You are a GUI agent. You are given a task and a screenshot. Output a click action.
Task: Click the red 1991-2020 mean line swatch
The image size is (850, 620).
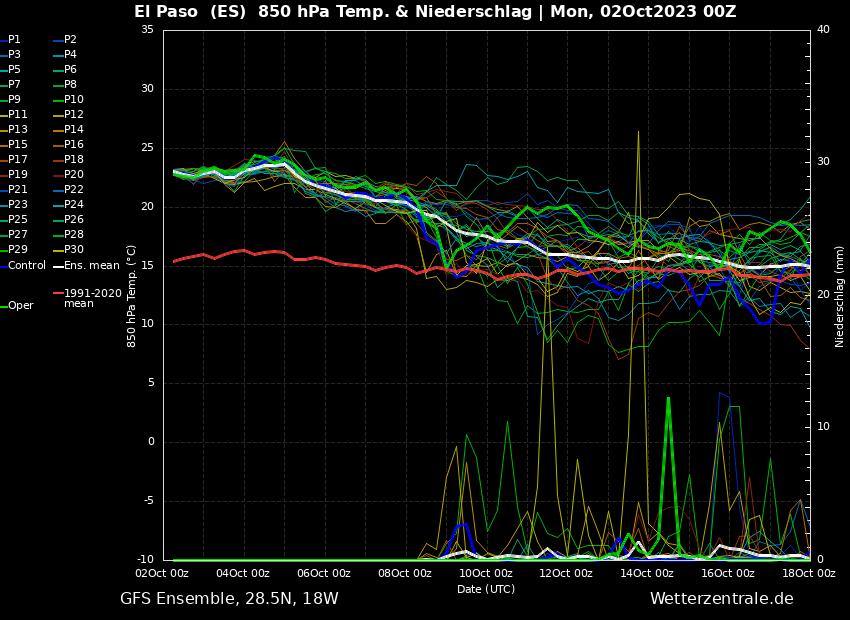pos(58,294)
